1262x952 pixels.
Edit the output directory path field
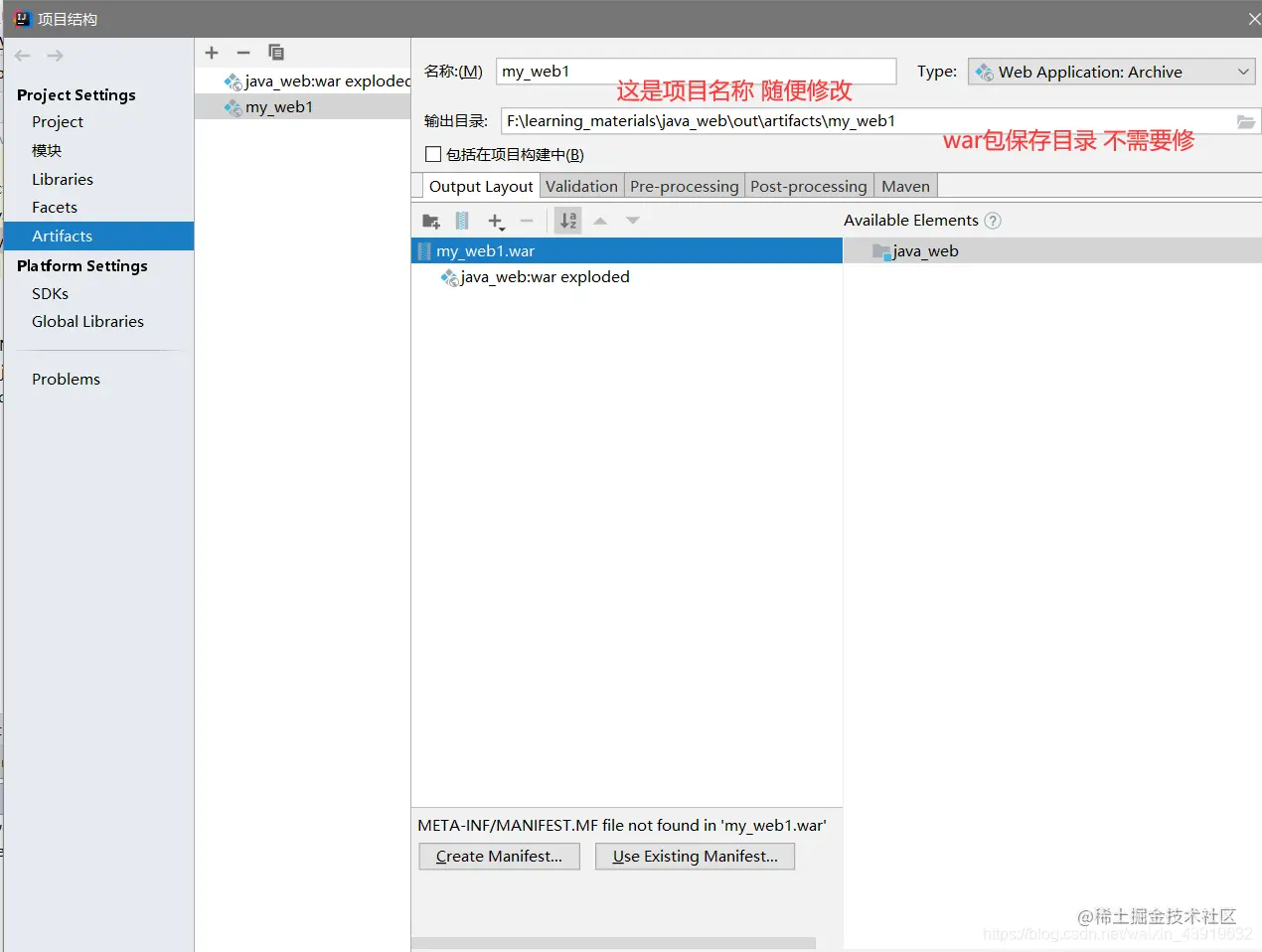click(867, 121)
